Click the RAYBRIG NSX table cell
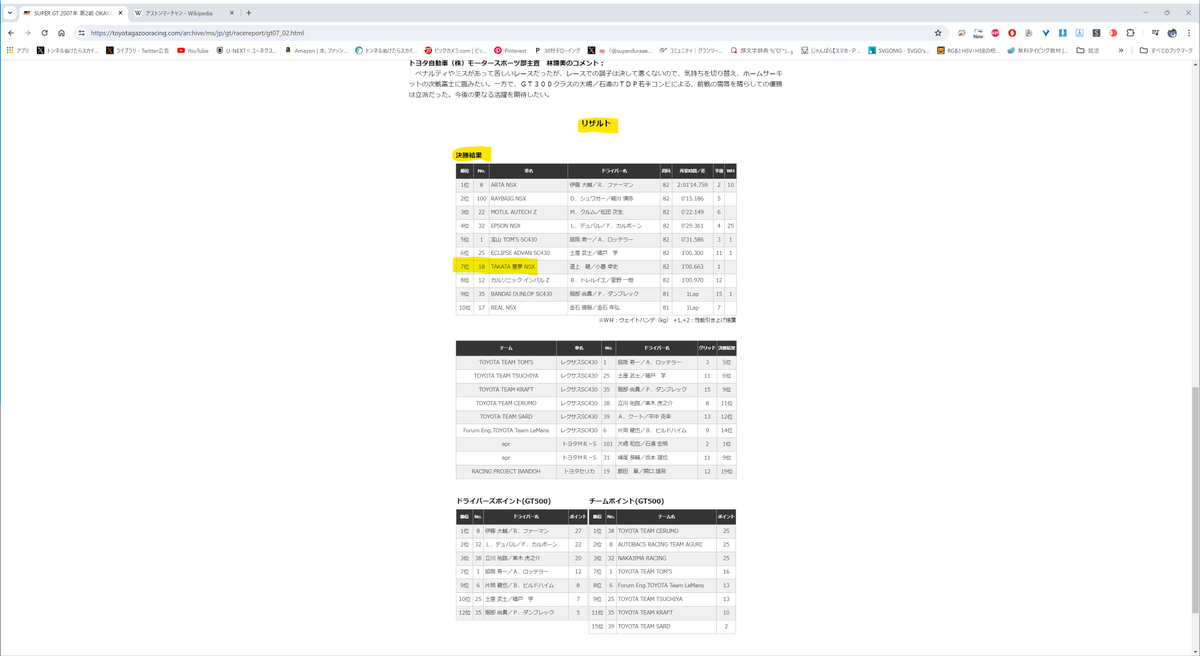The width and height of the screenshot is (1200, 656). click(x=527, y=198)
